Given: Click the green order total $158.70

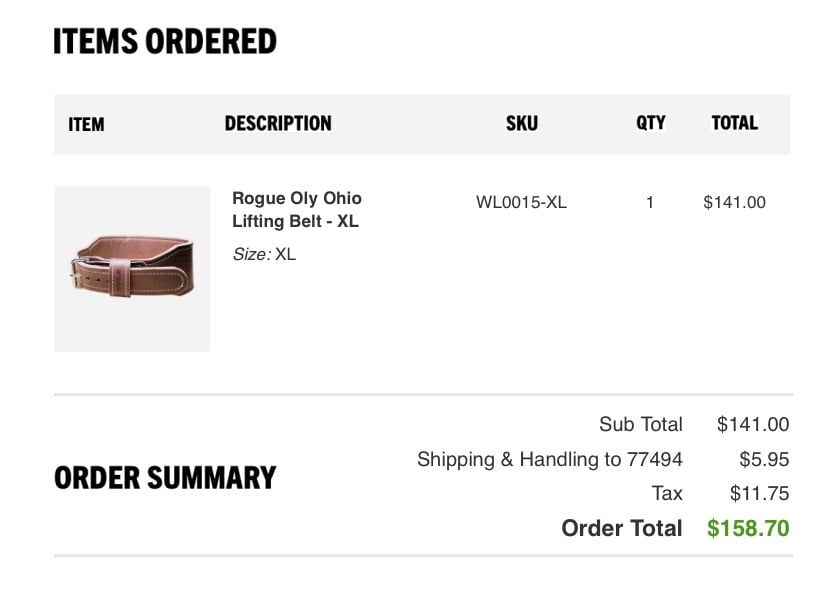Looking at the screenshot, I should (x=748, y=528).
